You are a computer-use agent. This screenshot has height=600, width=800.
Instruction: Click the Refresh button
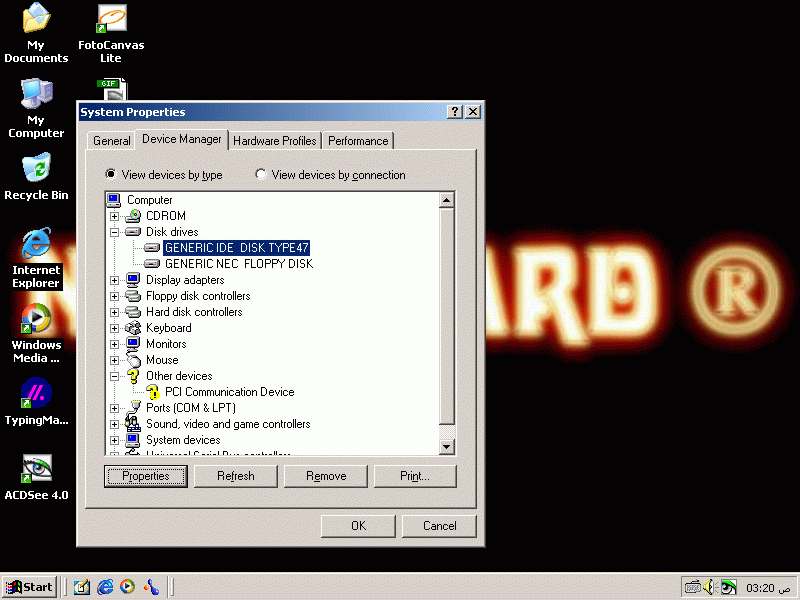point(236,476)
